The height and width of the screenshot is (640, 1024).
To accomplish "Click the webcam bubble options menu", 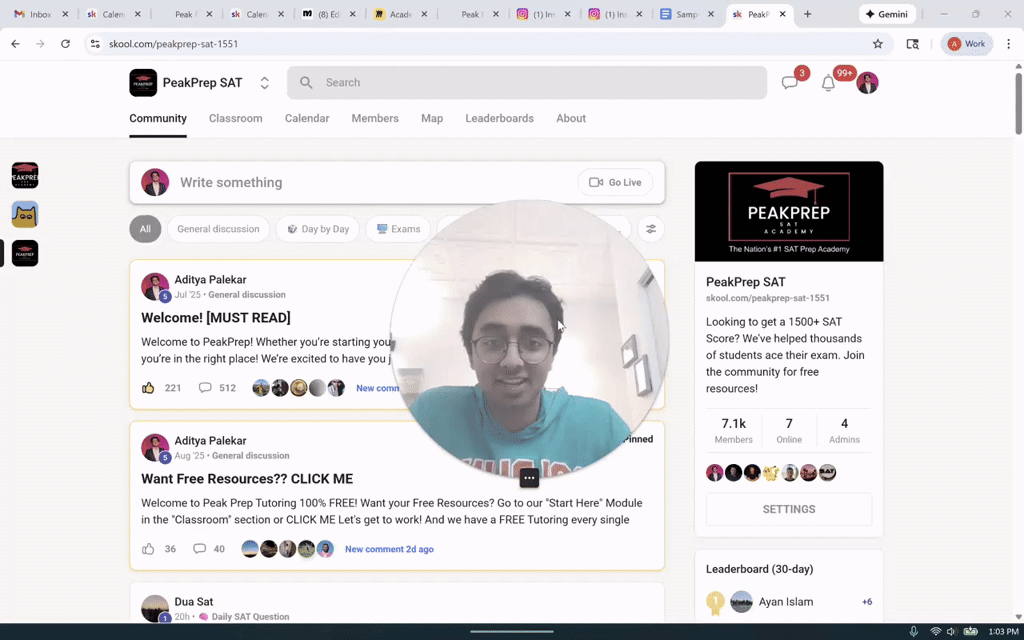I will click(529, 479).
